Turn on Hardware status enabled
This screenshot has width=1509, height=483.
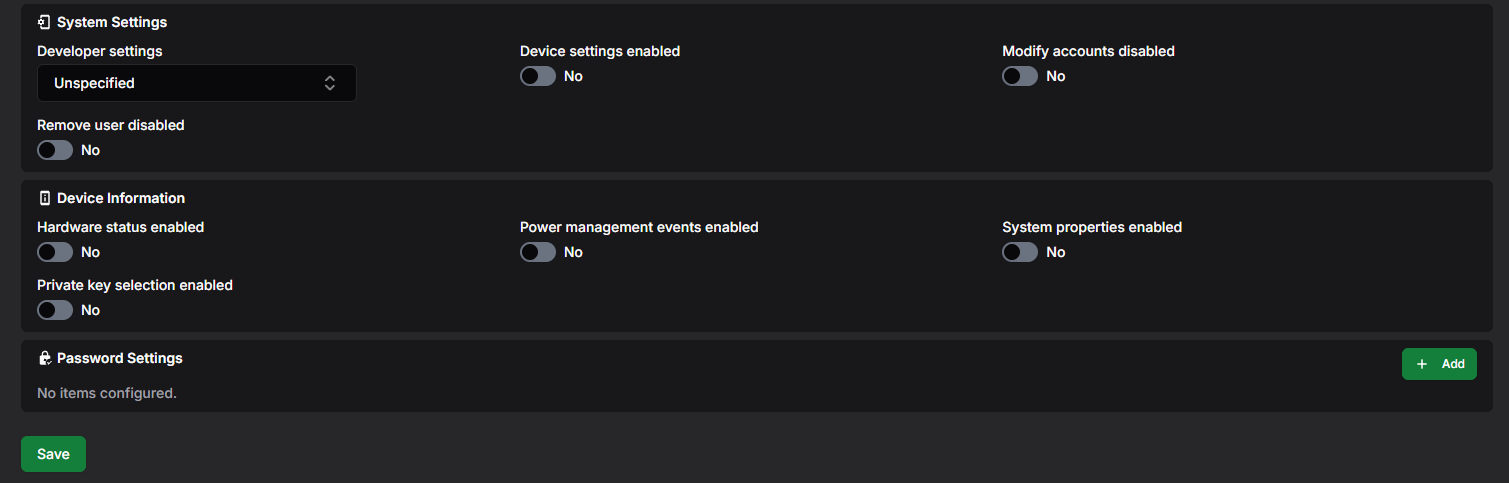[55, 252]
